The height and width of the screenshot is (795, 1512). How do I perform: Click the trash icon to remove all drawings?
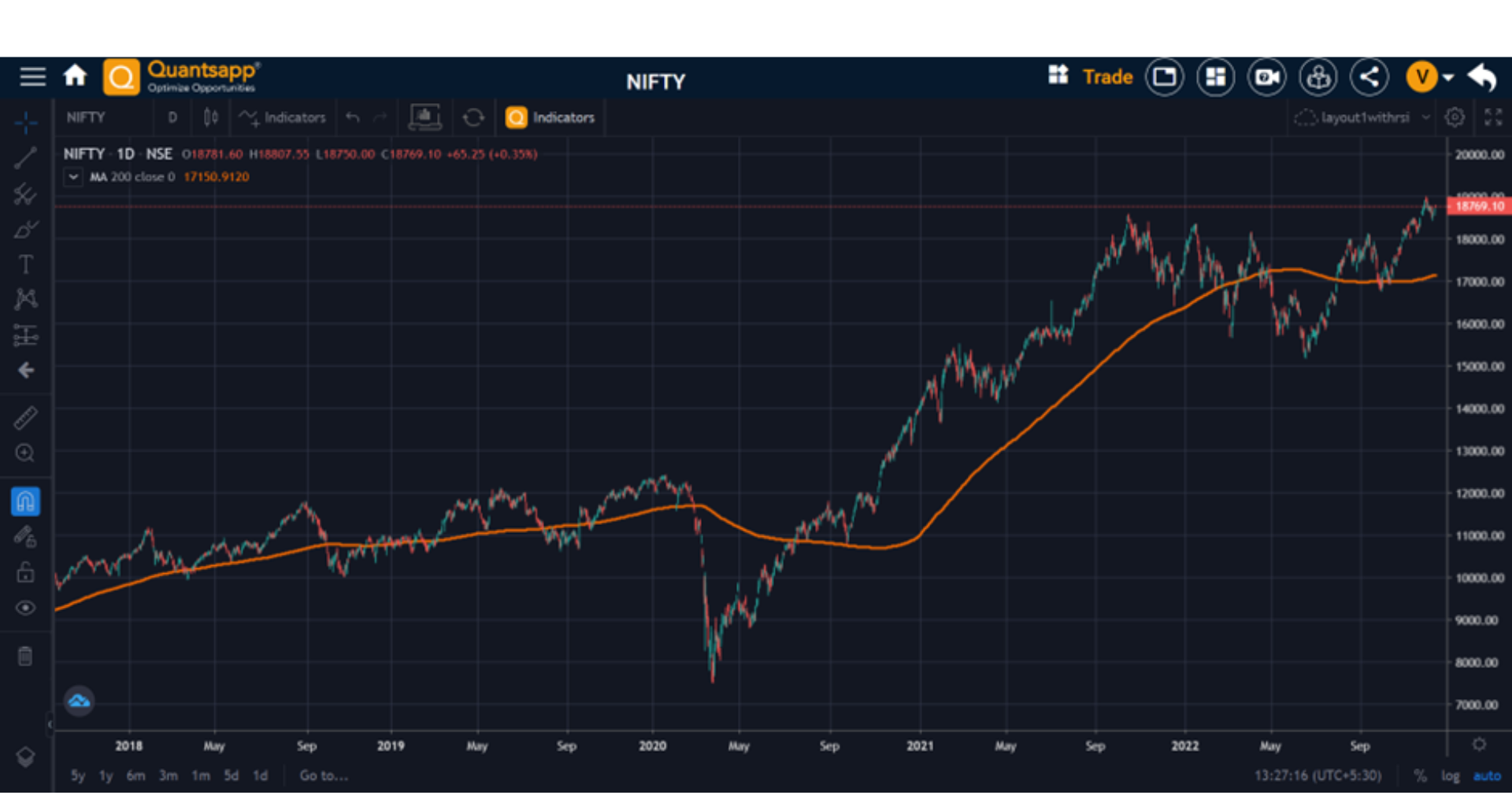(25, 655)
